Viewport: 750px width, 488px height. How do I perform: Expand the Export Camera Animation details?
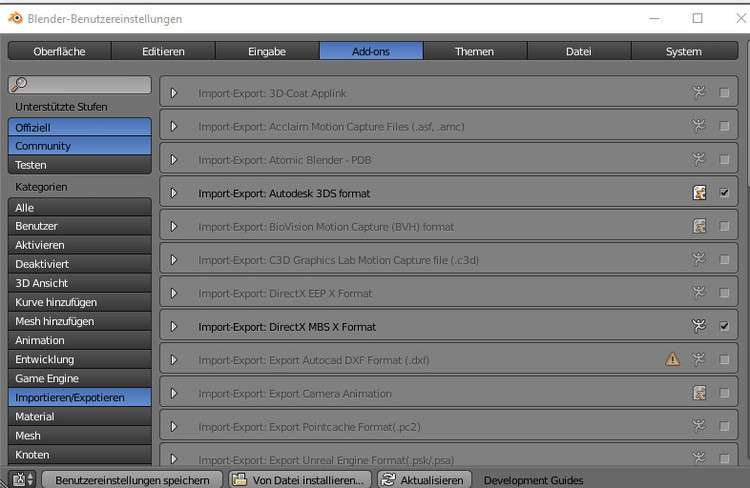click(174, 393)
